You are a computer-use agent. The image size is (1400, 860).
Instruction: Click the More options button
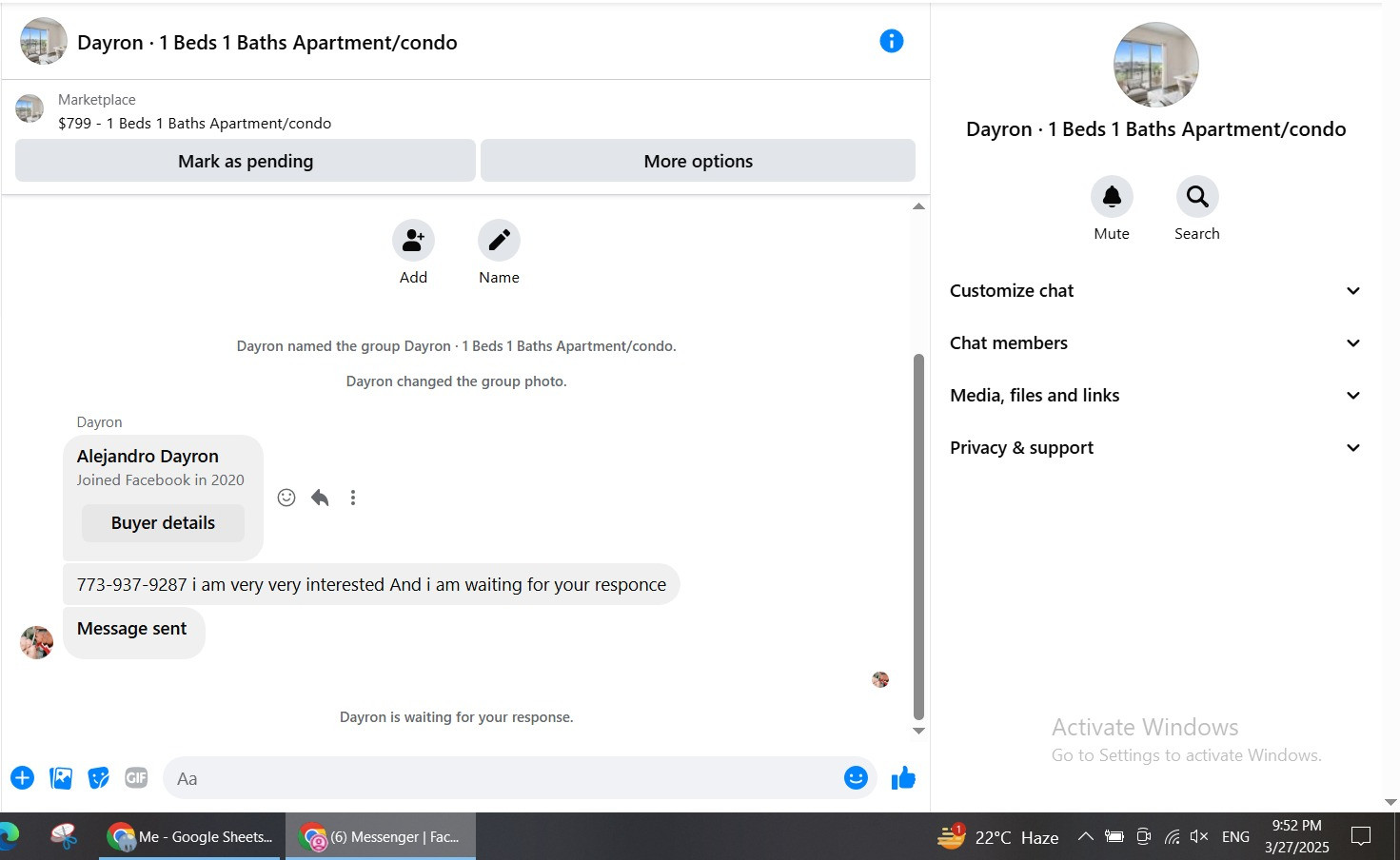(698, 161)
